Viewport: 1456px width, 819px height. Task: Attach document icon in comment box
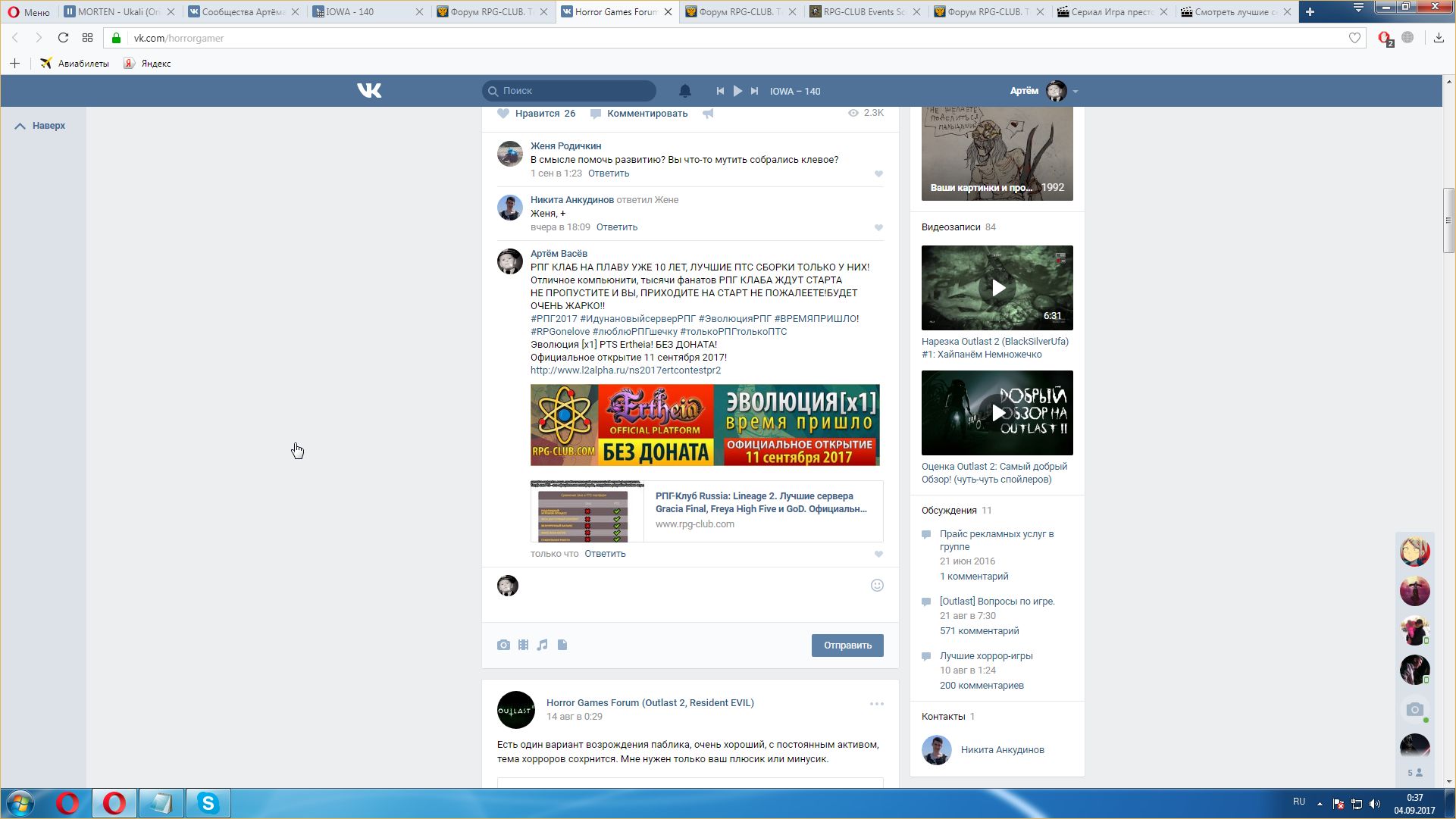pyautogui.click(x=562, y=645)
